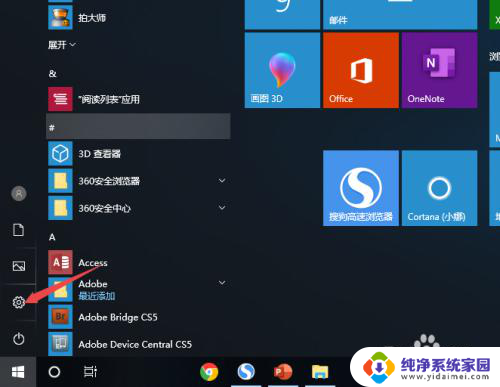Open the 画图 3D tile

pos(282,70)
